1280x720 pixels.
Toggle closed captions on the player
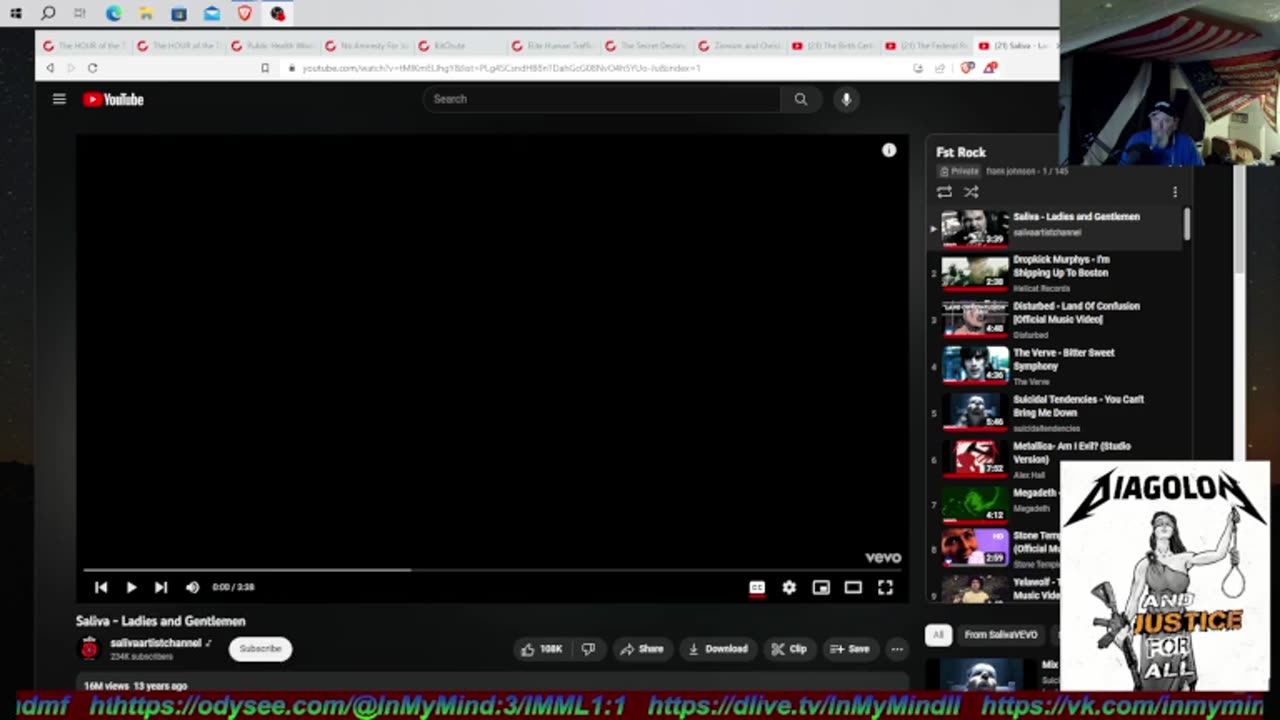click(x=757, y=587)
